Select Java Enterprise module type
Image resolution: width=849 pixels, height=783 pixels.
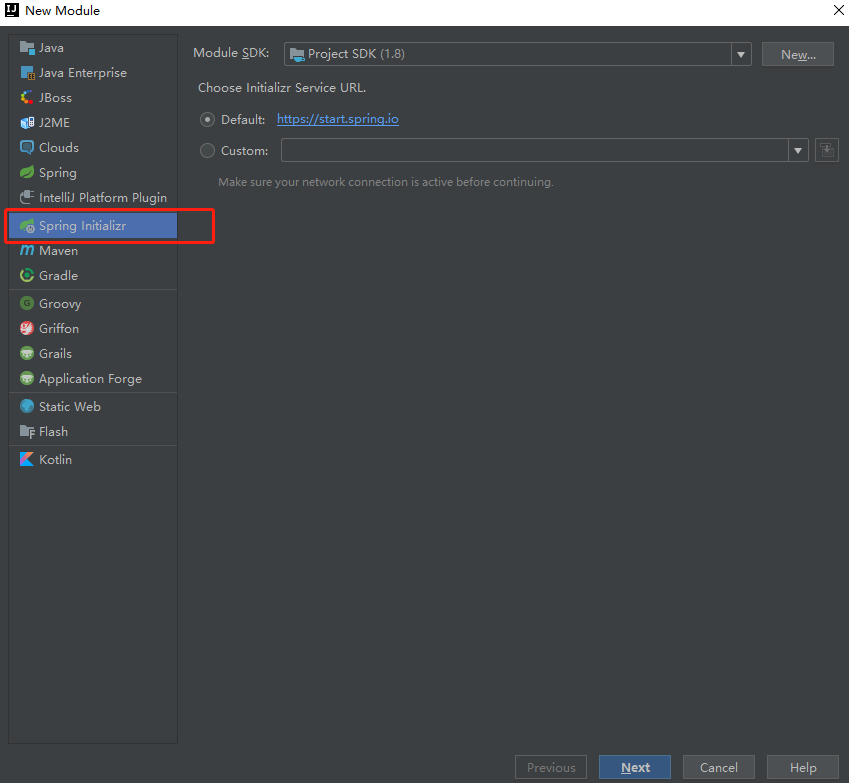93,73
